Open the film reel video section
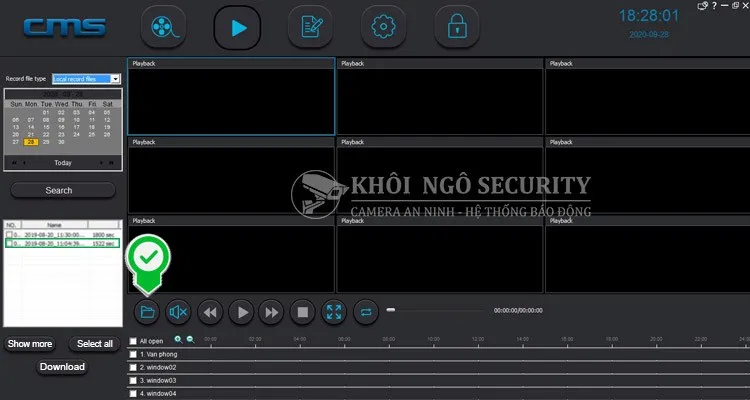This screenshot has height=400, width=750. coord(163,27)
